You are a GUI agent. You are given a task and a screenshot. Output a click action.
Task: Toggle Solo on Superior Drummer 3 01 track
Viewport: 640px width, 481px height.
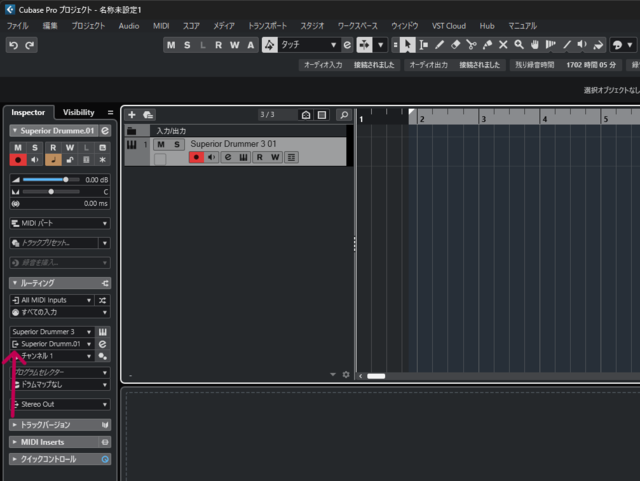[177, 145]
